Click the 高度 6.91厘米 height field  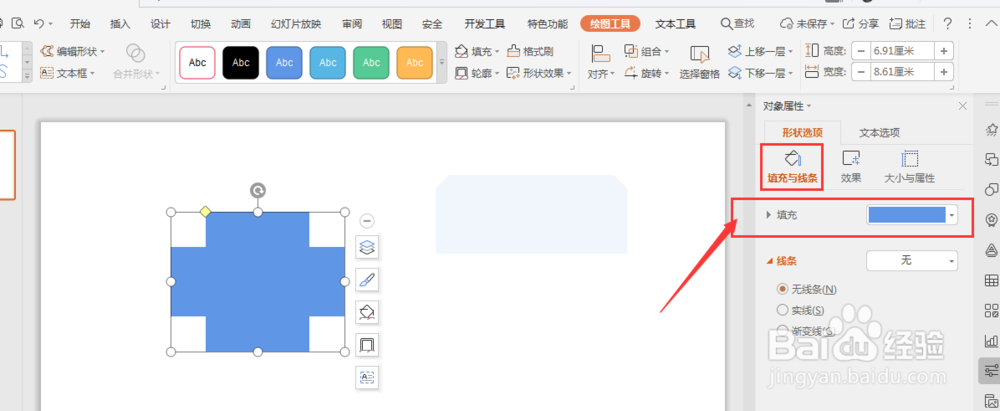[902, 50]
